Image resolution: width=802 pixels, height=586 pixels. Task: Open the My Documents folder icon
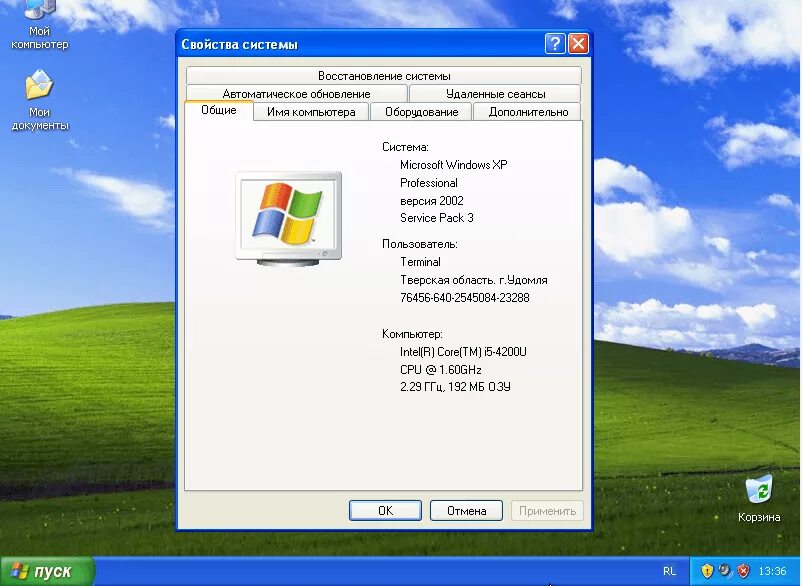click(39, 101)
